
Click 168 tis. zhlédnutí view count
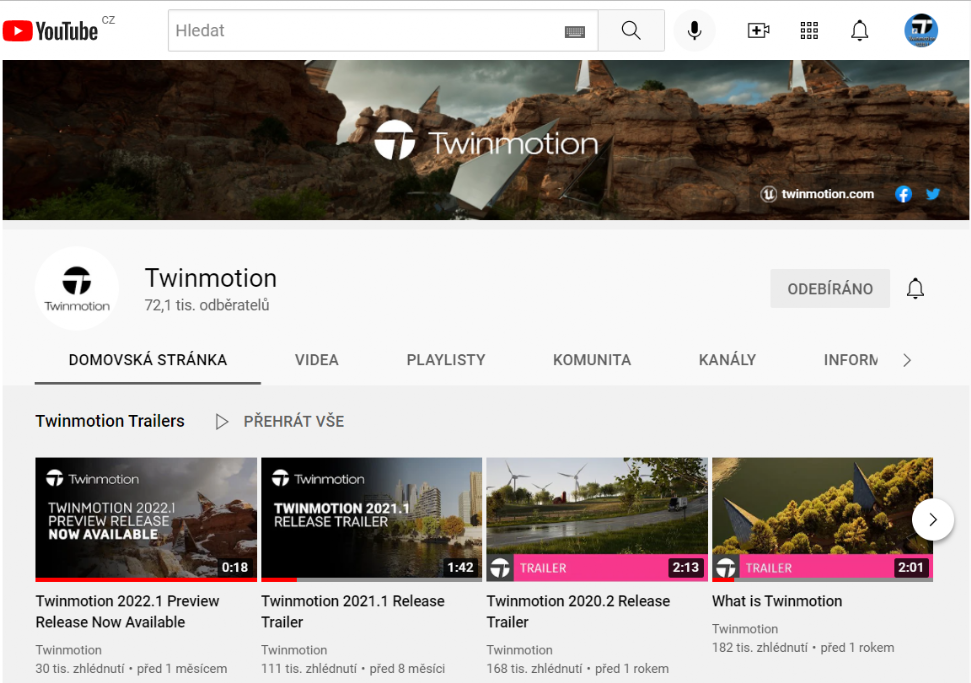coord(534,669)
